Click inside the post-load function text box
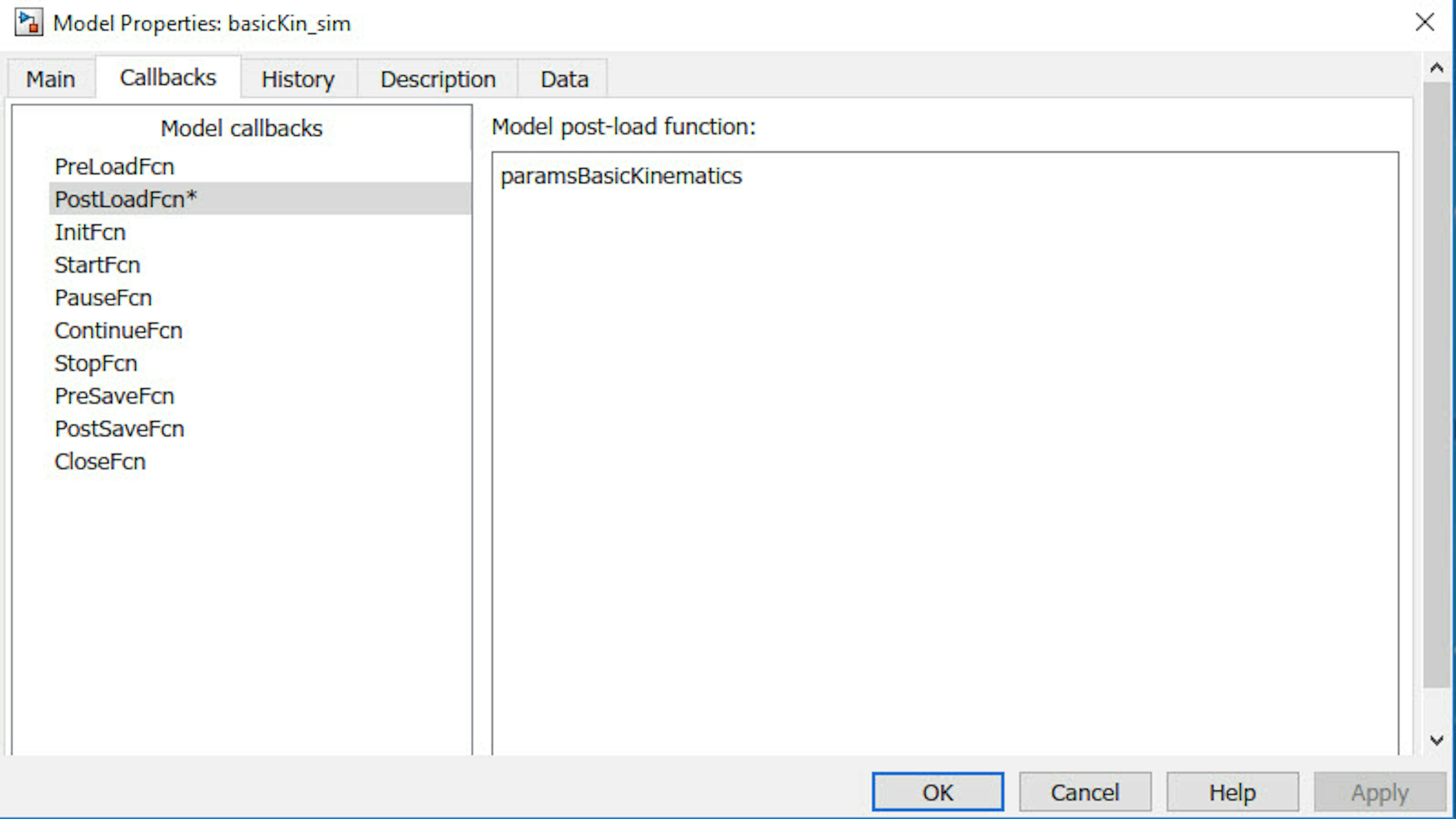 pos(946,453)
